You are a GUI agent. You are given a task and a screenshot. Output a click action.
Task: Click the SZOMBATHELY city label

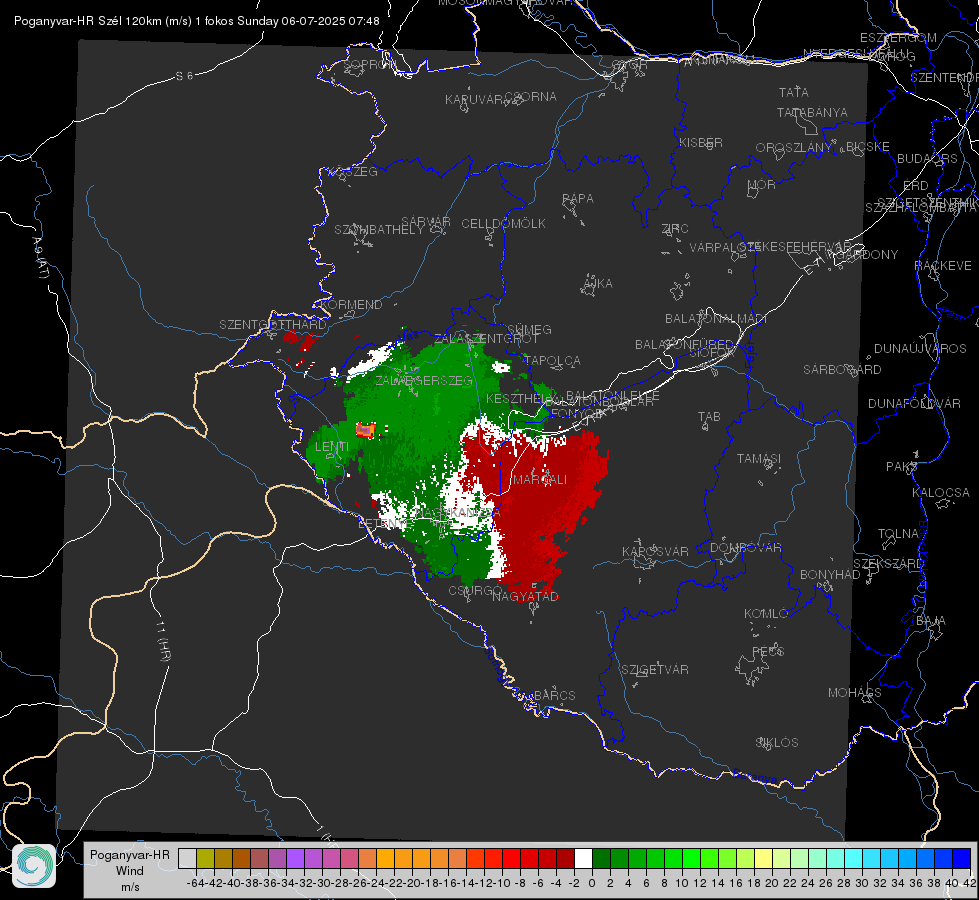click(379, 230)
